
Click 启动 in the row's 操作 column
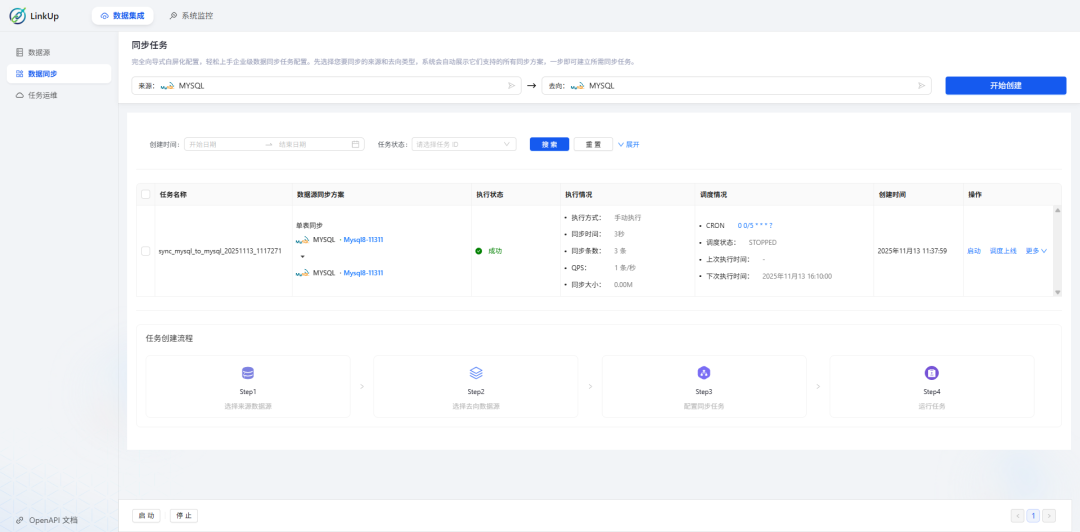[974, 251]
